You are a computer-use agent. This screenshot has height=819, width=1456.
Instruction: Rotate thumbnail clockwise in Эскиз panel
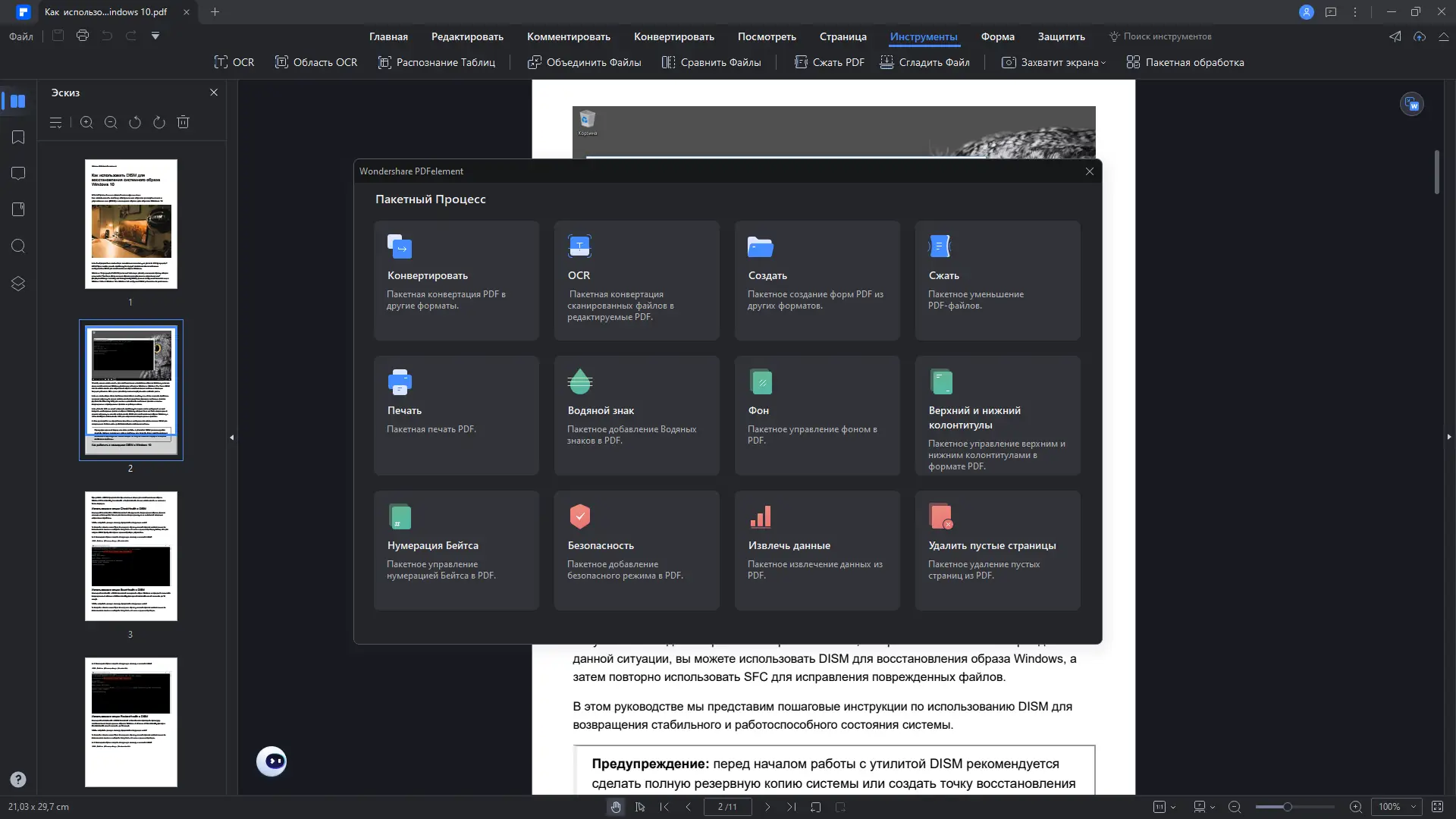(158, 122)
